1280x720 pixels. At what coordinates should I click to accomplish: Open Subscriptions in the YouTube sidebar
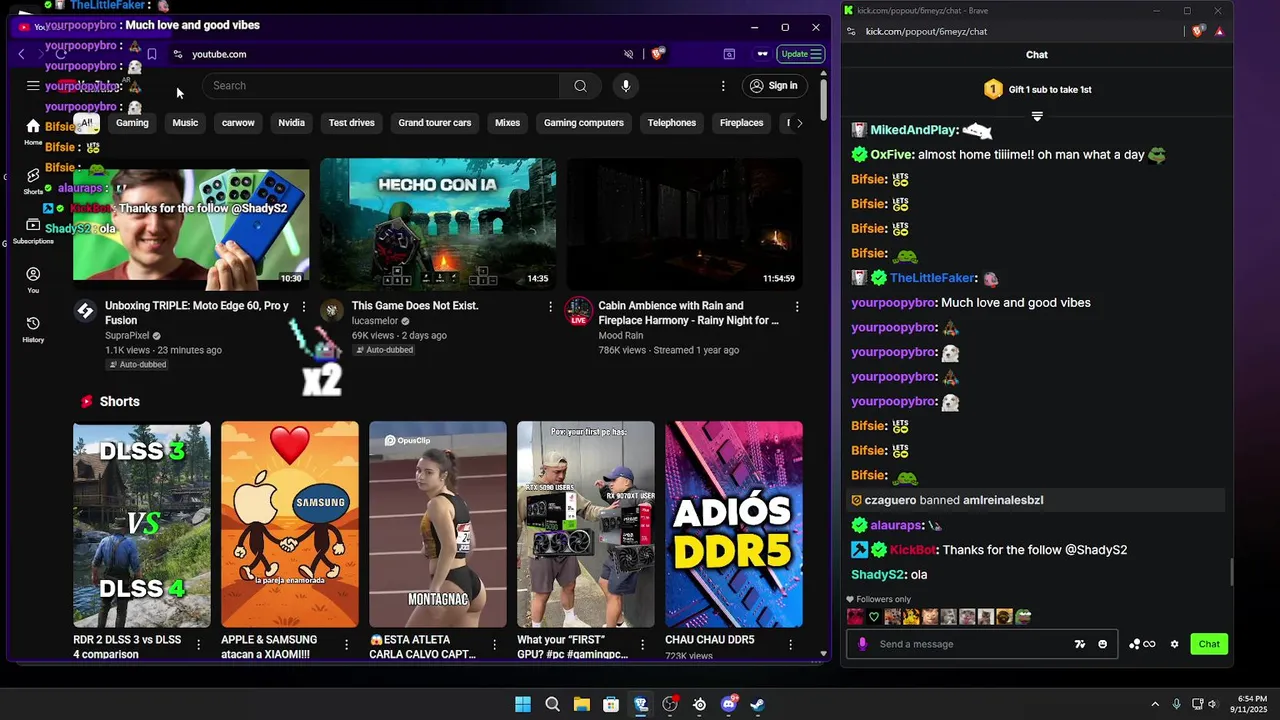(33, 231)
